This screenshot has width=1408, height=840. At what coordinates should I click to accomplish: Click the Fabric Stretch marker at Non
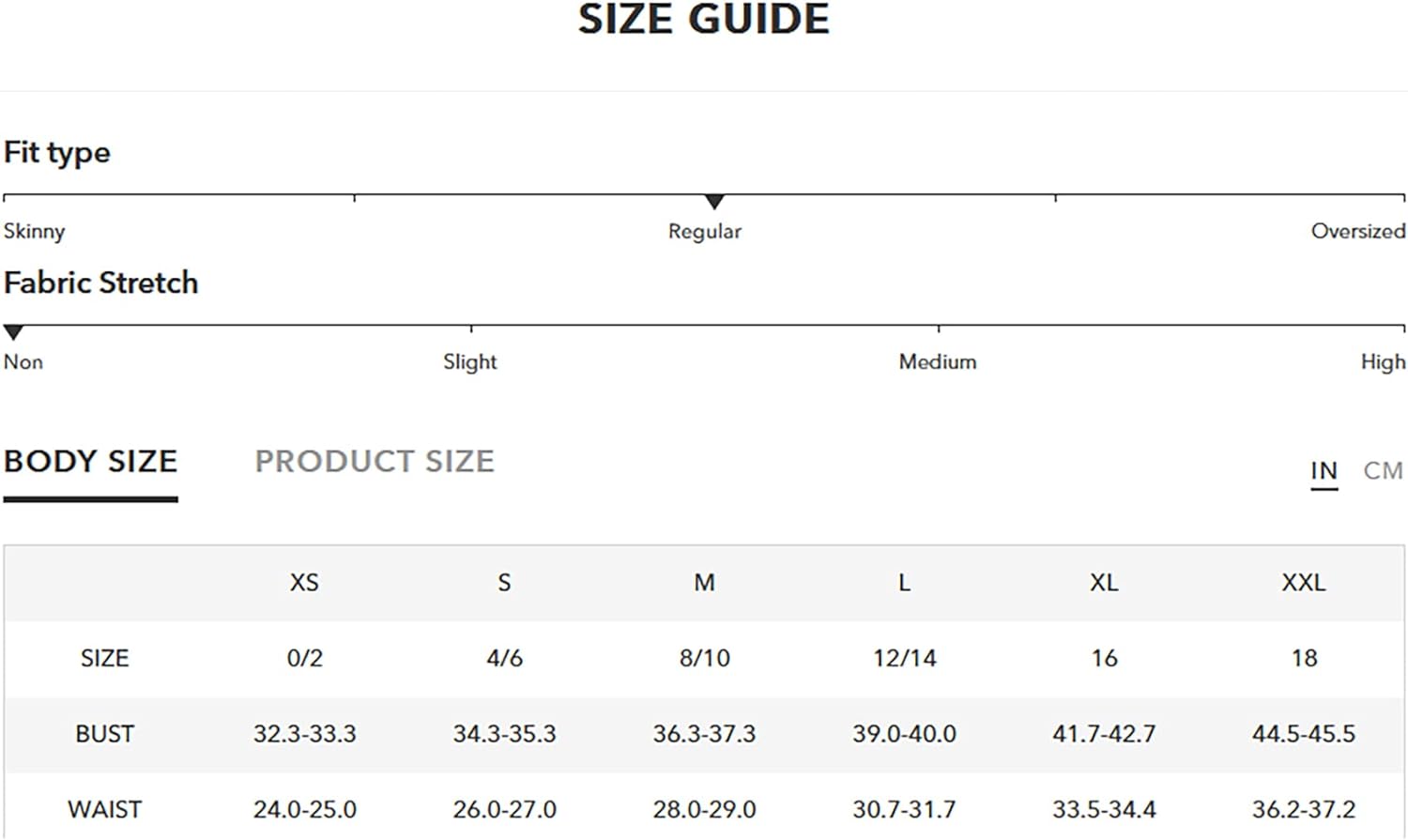[13, 332]
